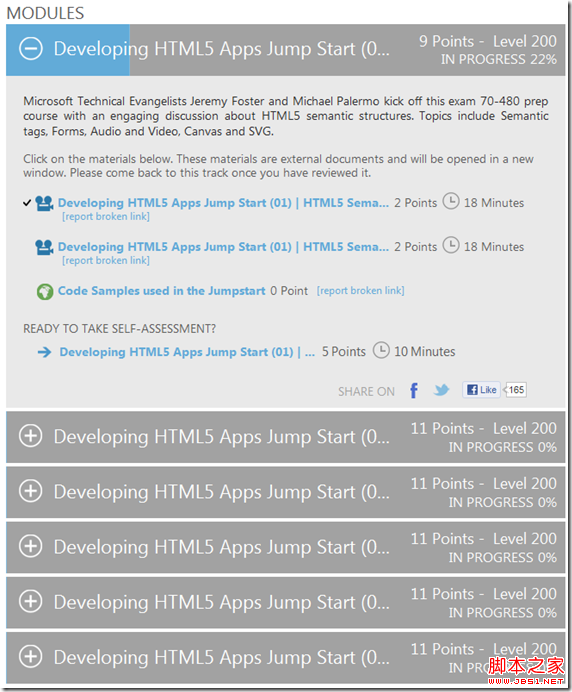Viewport: 572px width, 692px height.
Task: Click the second module's title text
Action: [222, 437]
